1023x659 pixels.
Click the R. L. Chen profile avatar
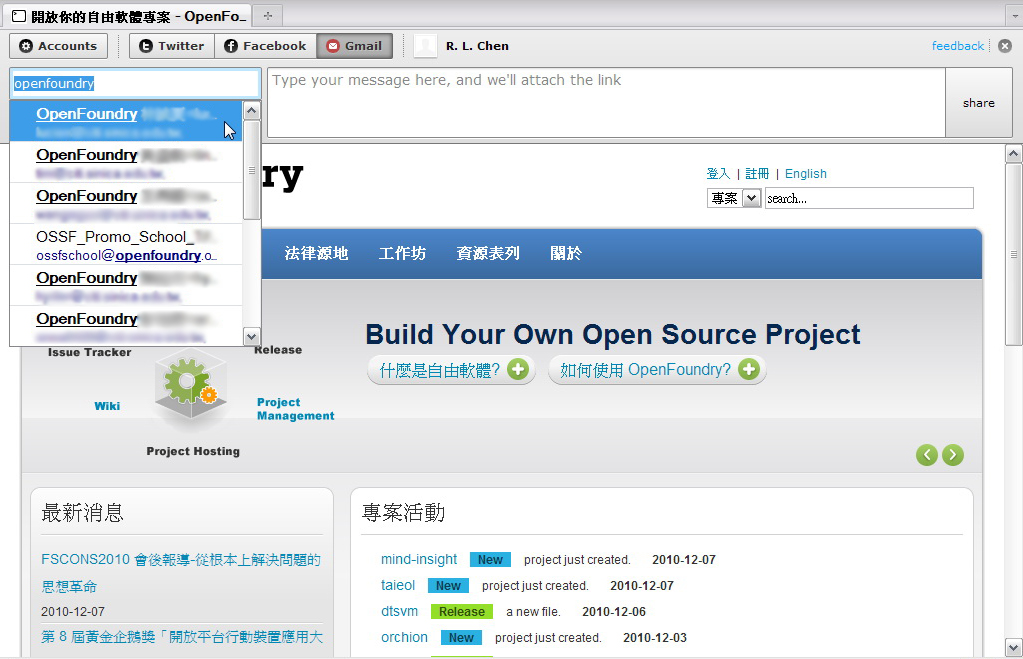425,46
